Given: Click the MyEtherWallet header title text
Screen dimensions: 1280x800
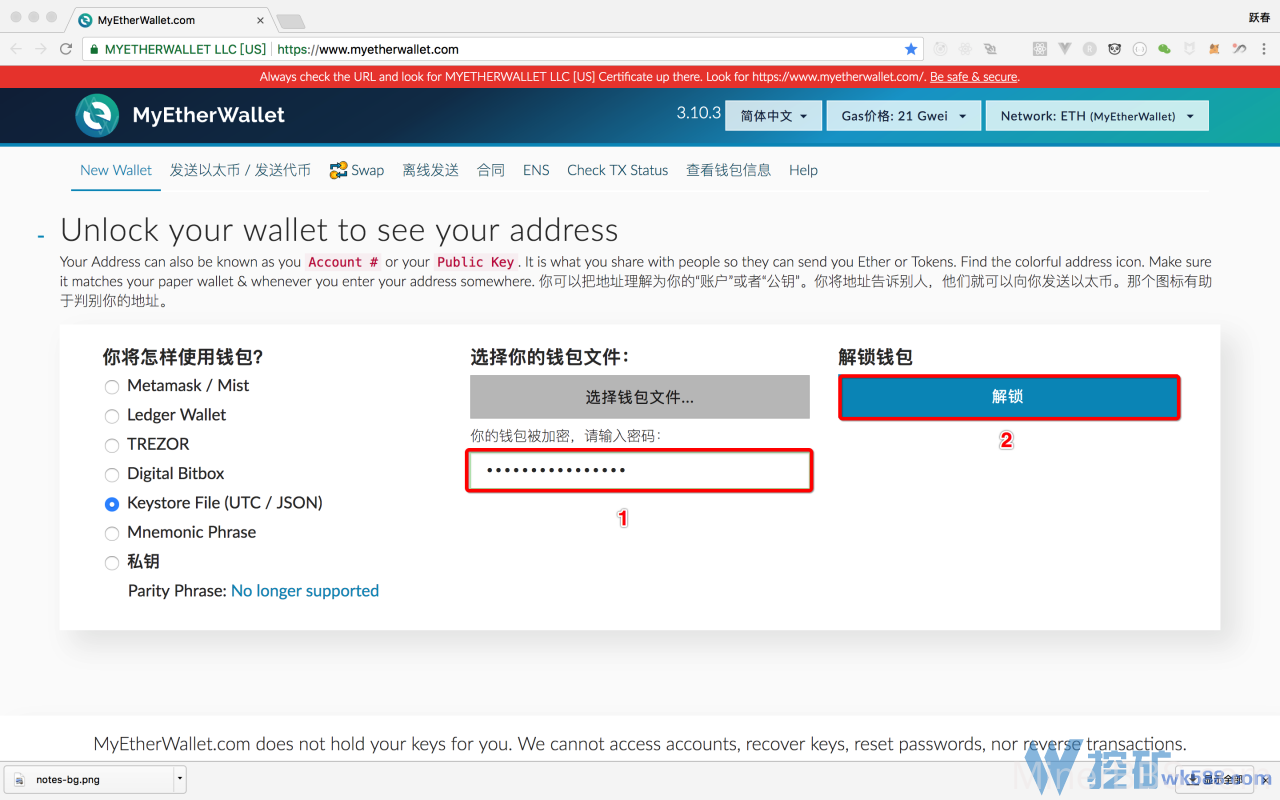Looking at the screenshot, I should pyautogui.click(x=209, y=115).
